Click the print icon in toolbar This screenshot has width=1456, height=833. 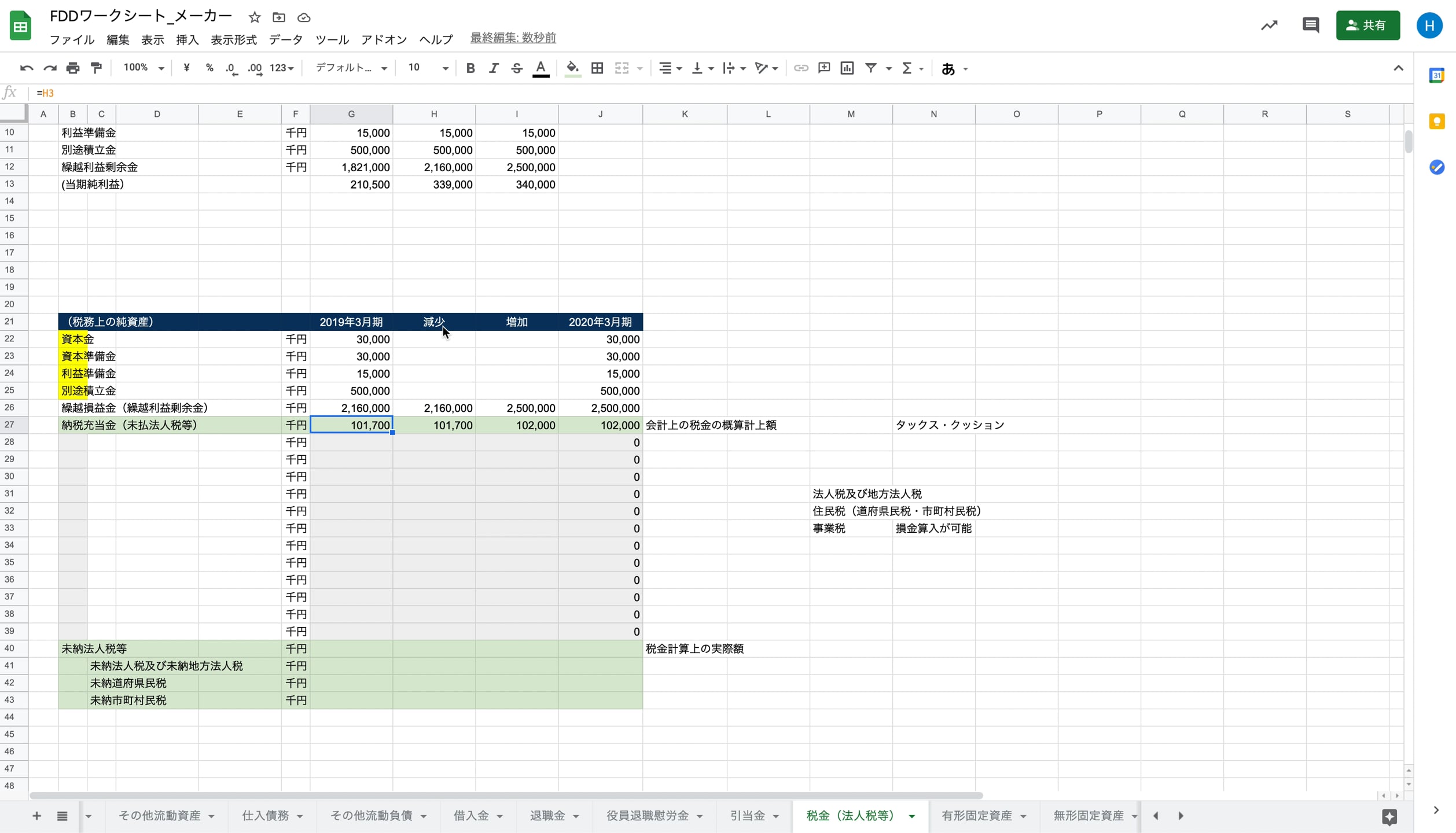coord(73,68)
